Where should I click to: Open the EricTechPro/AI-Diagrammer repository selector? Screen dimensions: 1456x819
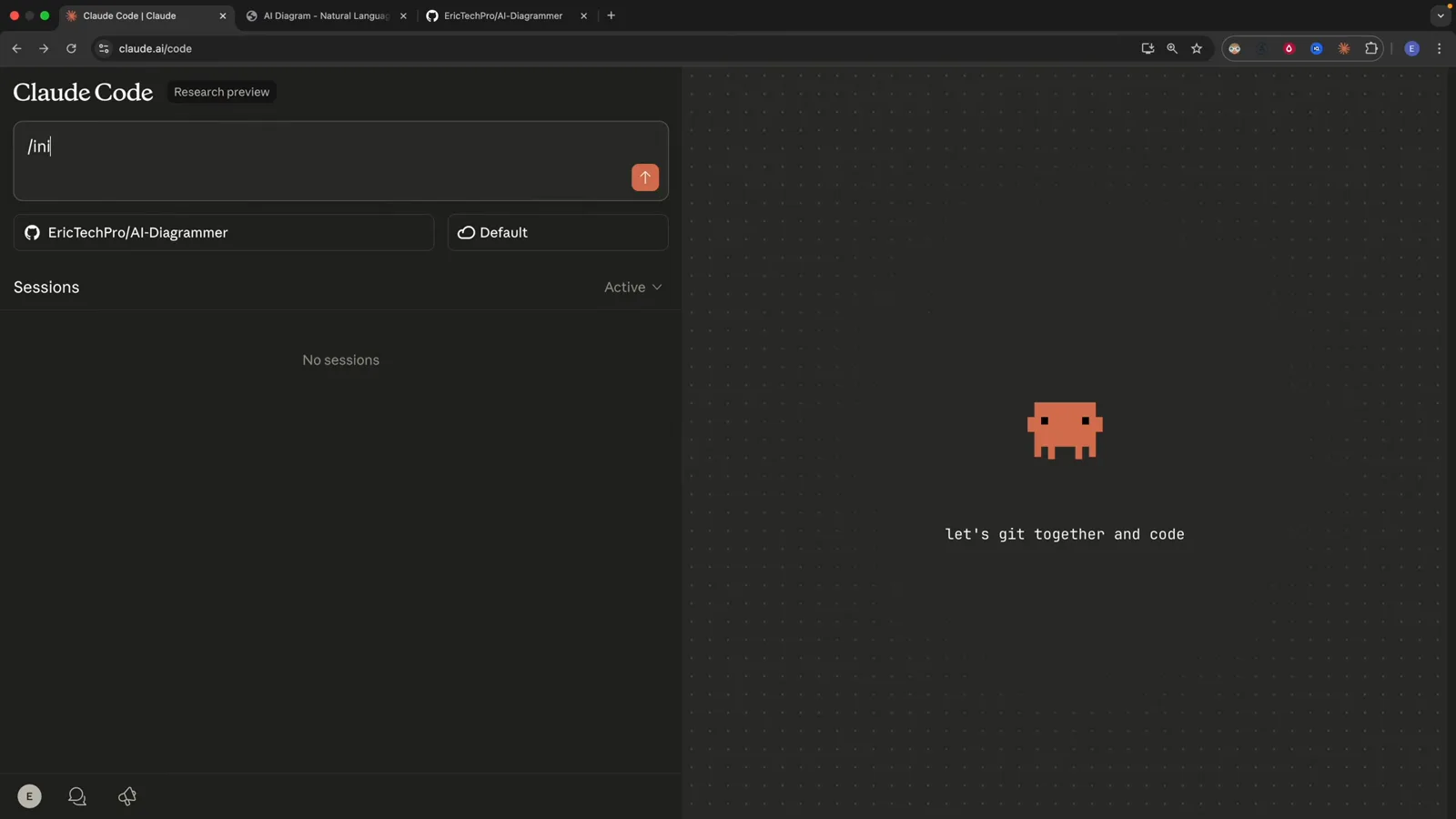point(224,232)
